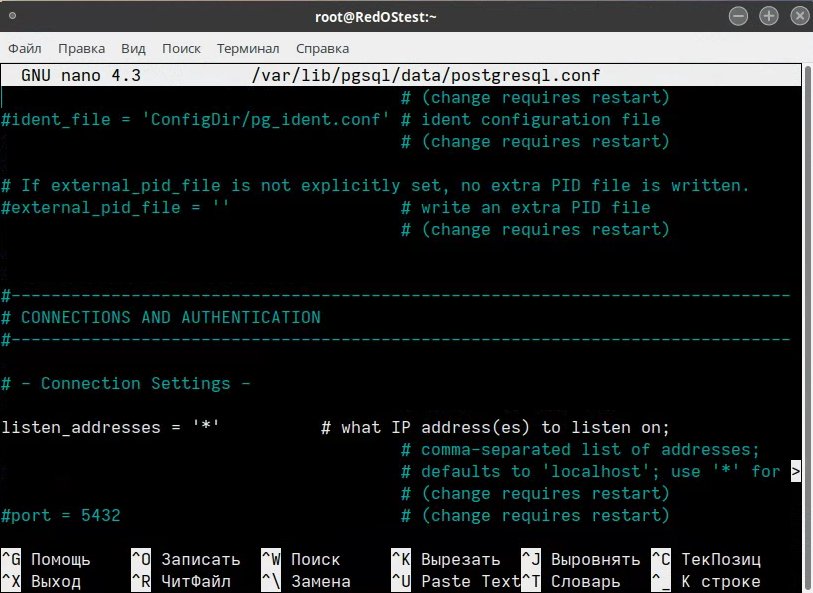Click the ^O Записать shortcut label

(x=186, y=559)
